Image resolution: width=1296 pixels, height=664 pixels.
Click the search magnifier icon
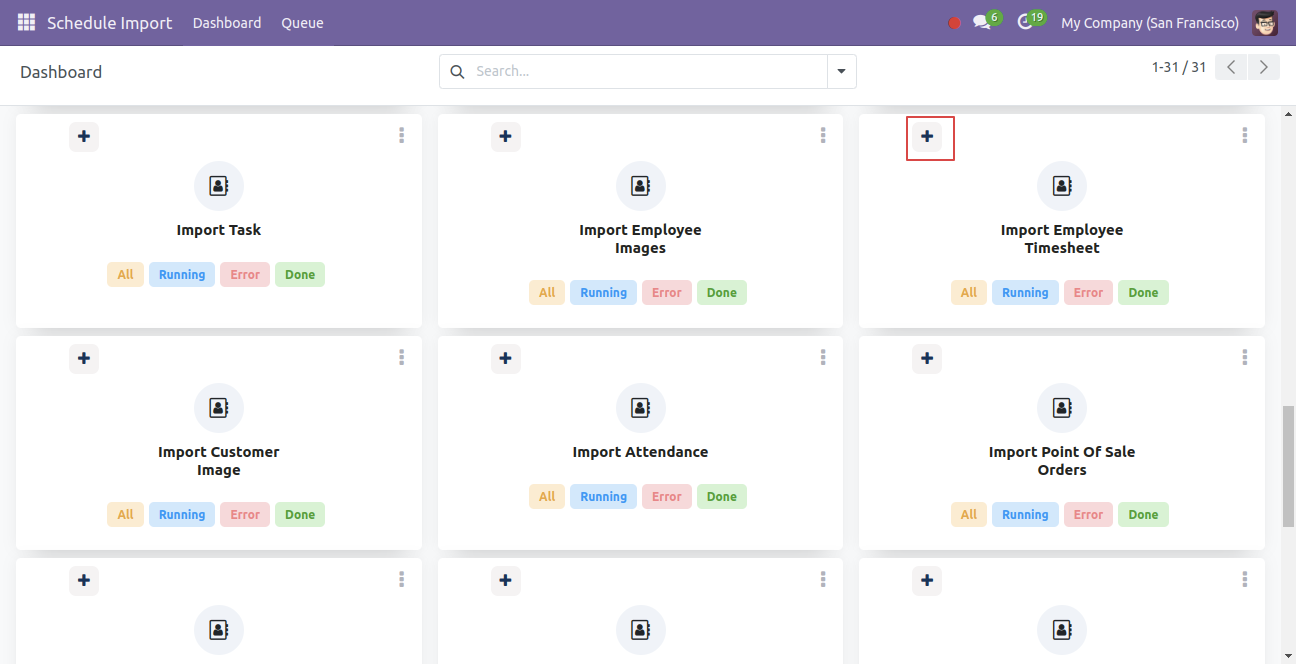tap(458, 72)
